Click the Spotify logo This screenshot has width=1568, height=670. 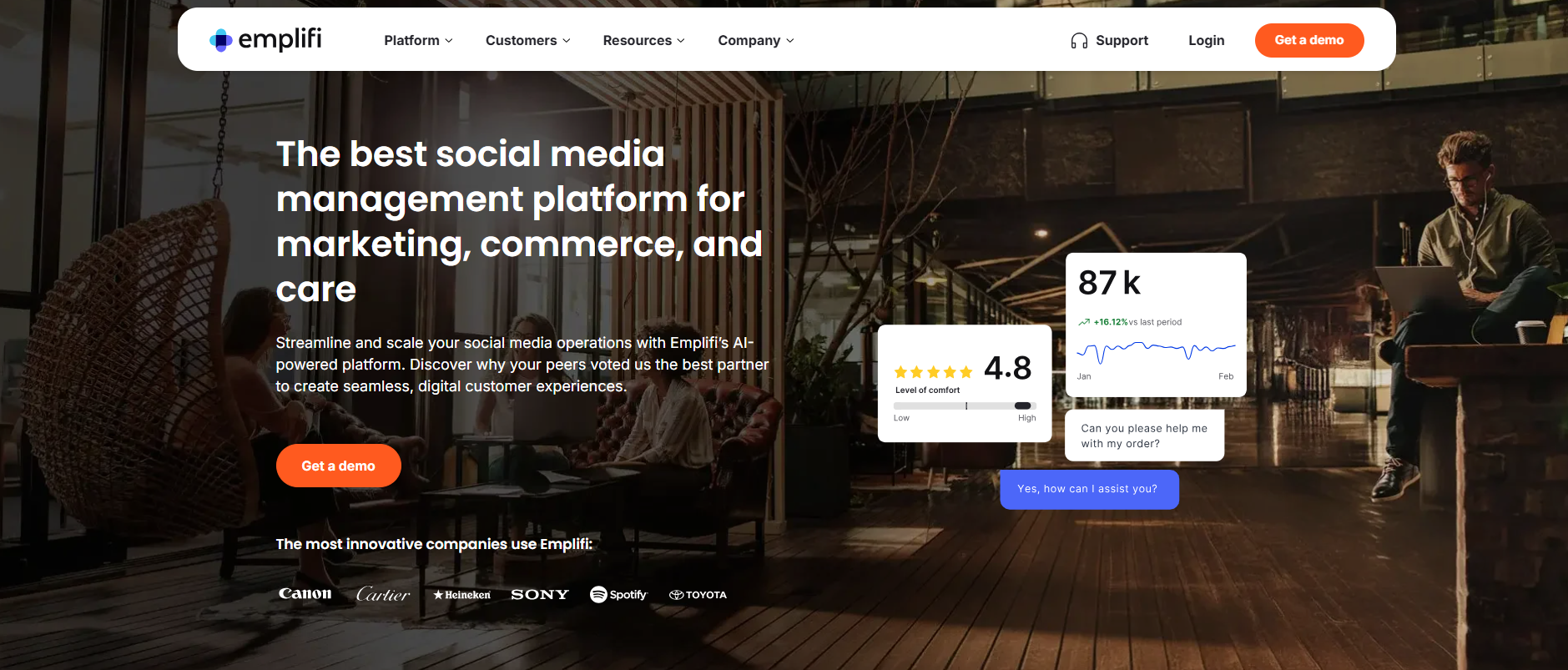tap(618, 594)
